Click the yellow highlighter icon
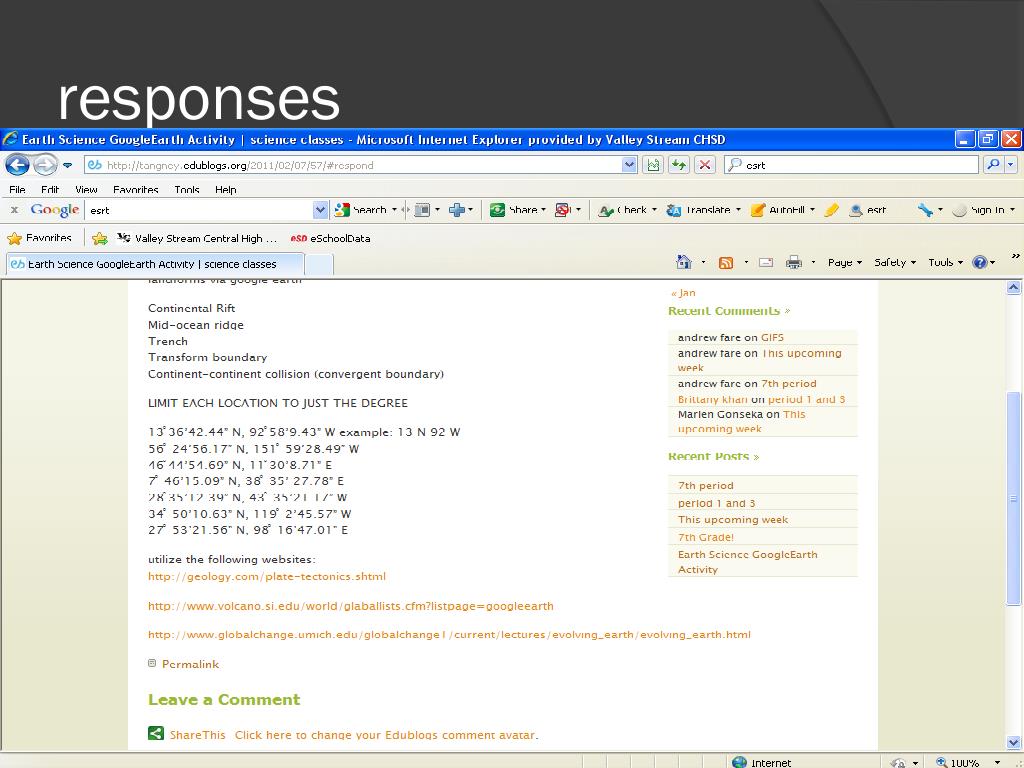This screenshot has width=1024, height=768. [x=831, y=210]
